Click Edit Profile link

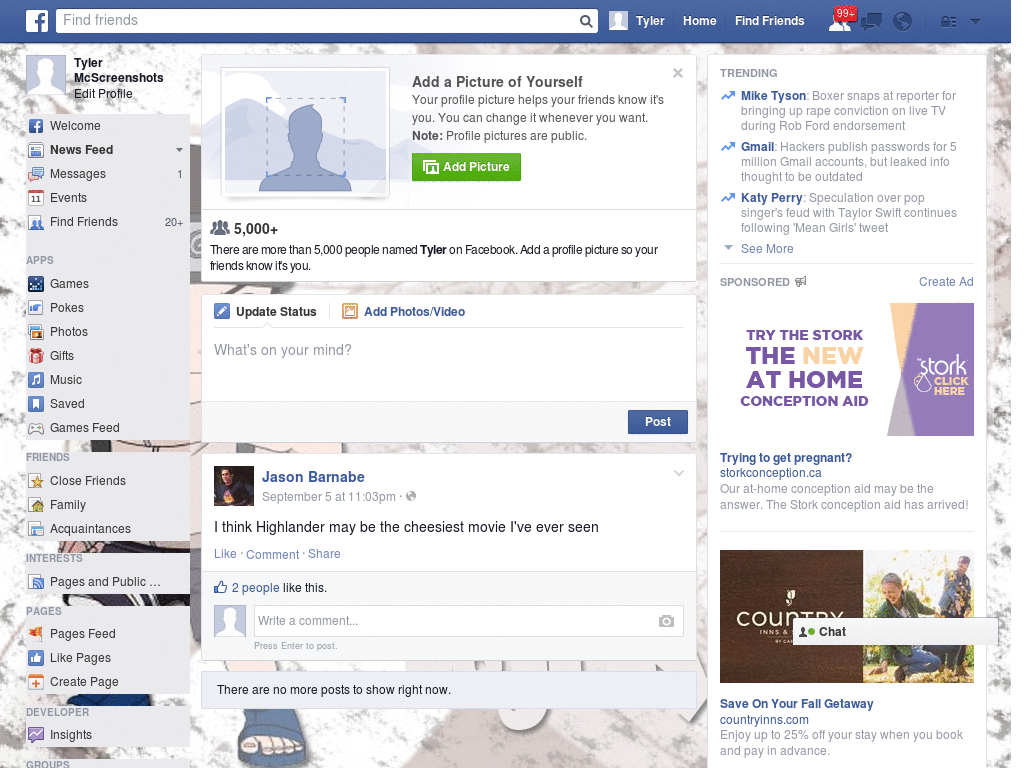103,94
